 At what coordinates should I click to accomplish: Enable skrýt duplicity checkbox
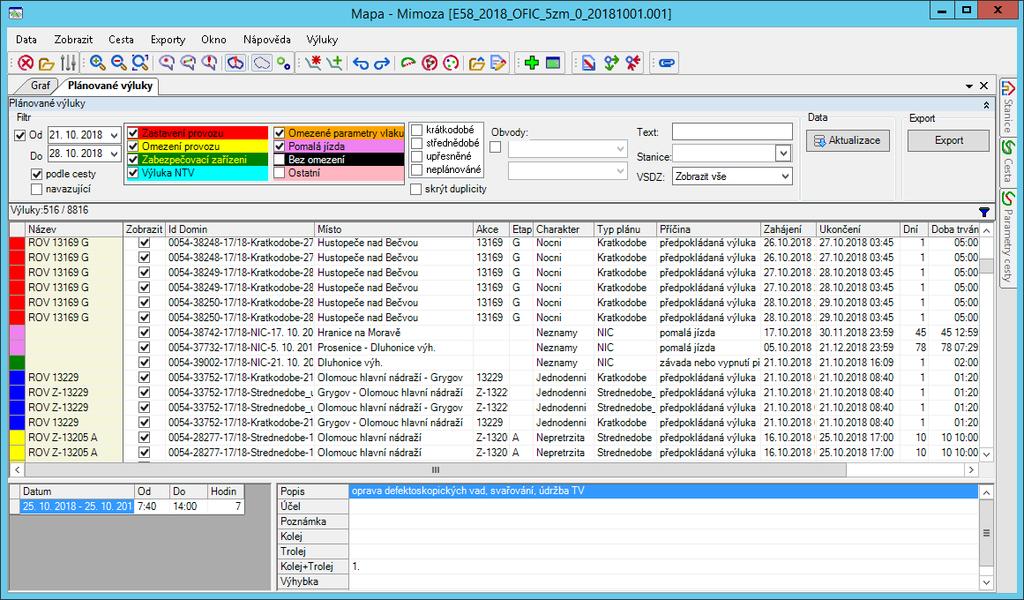click(416, 189)
